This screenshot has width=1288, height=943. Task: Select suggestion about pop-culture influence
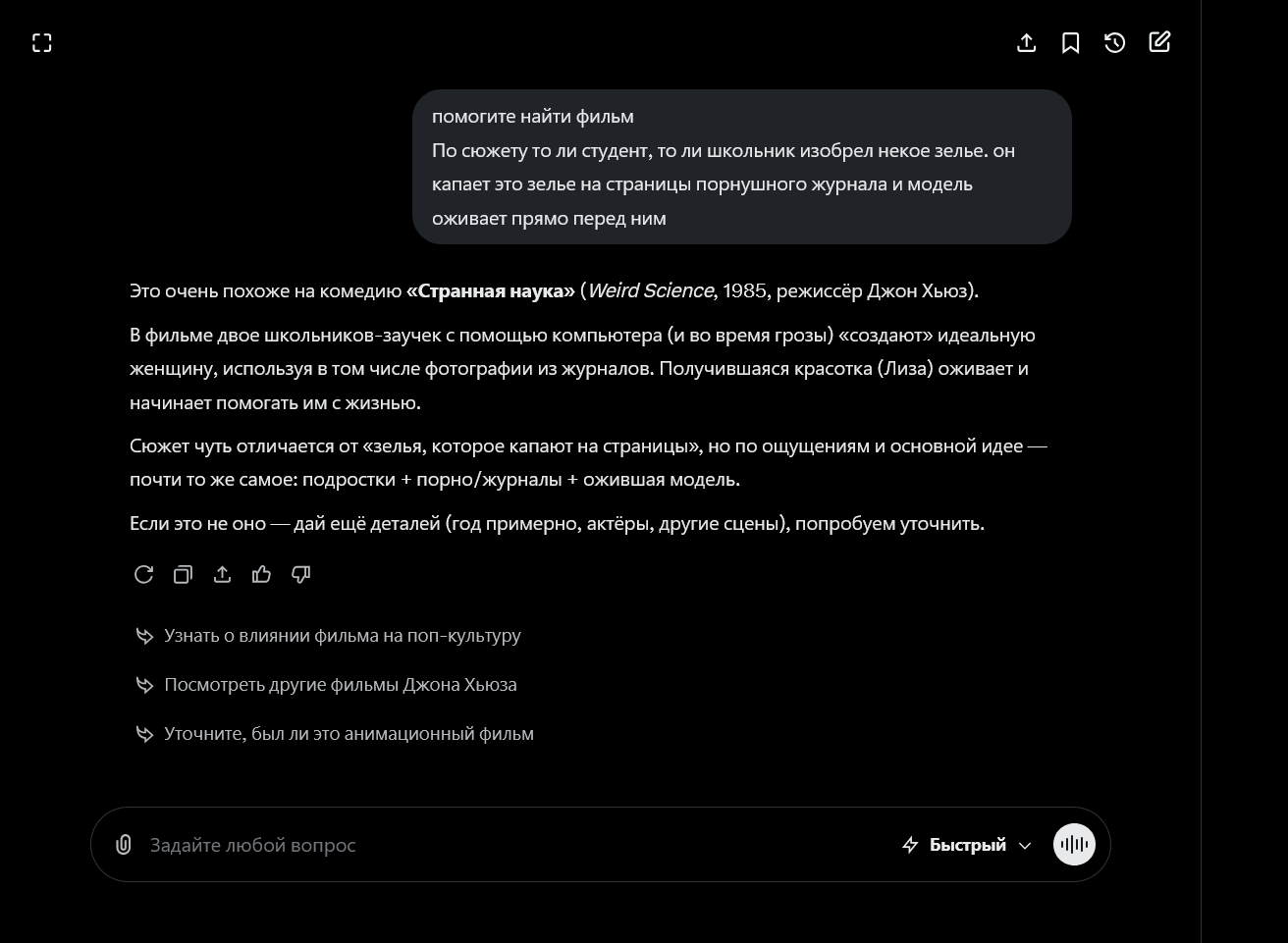point(330,636)
